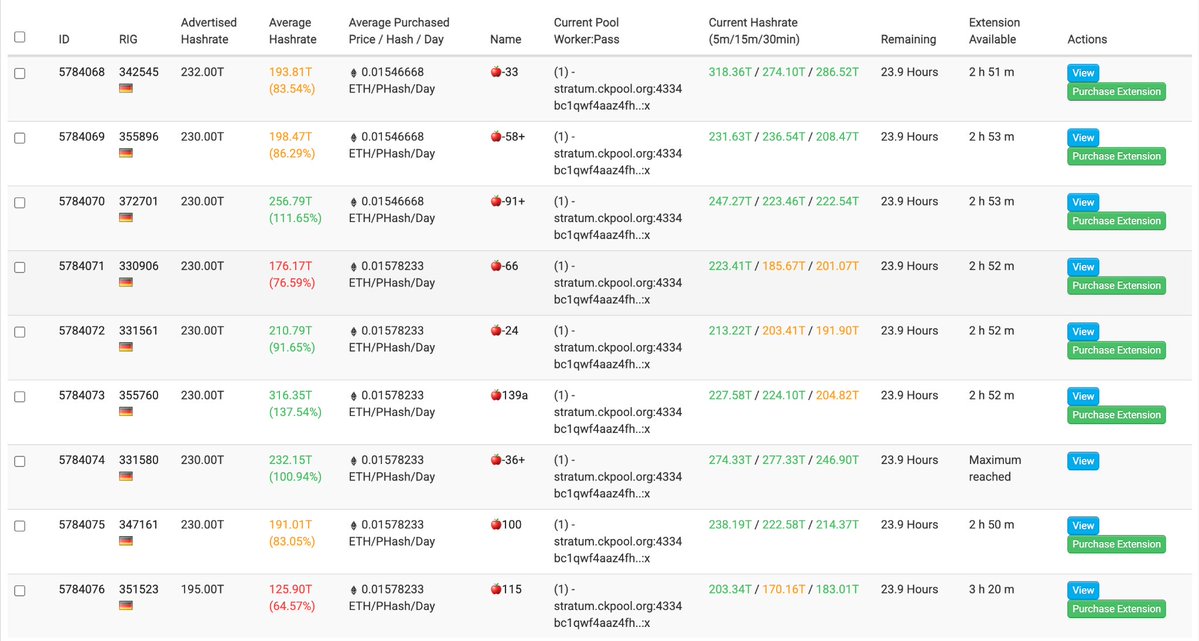The height and width of the screenshot is (641, 1199).
Task: Click the flag icon under rig 331580
Action: pyautogui.click(x=125, y=477)
